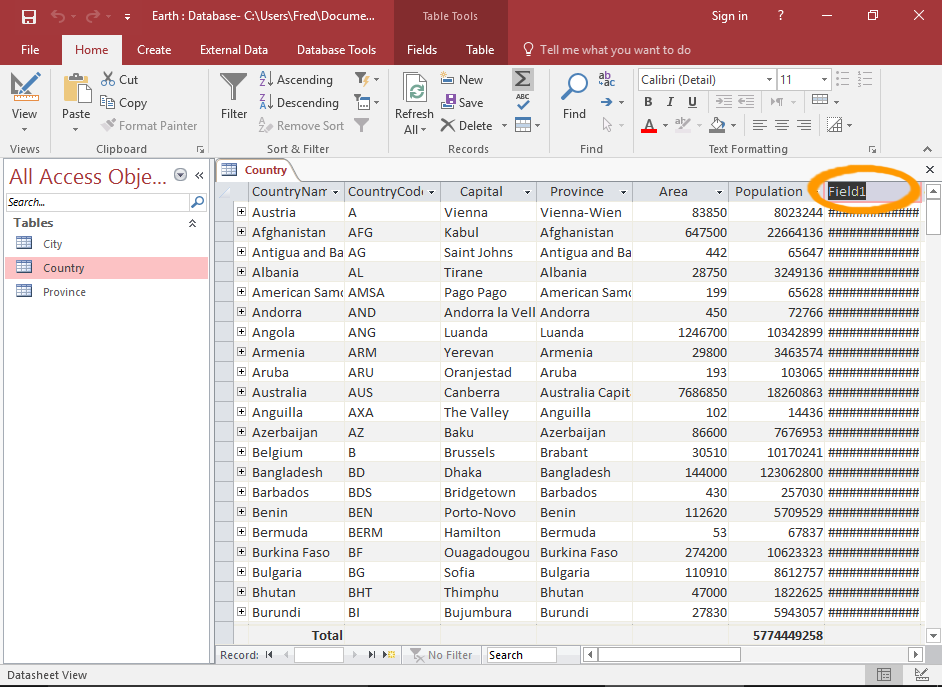This screenshot has height=687, width=942.
Task: Click the font color red swatch button
Action: click(x=648, y=126)
